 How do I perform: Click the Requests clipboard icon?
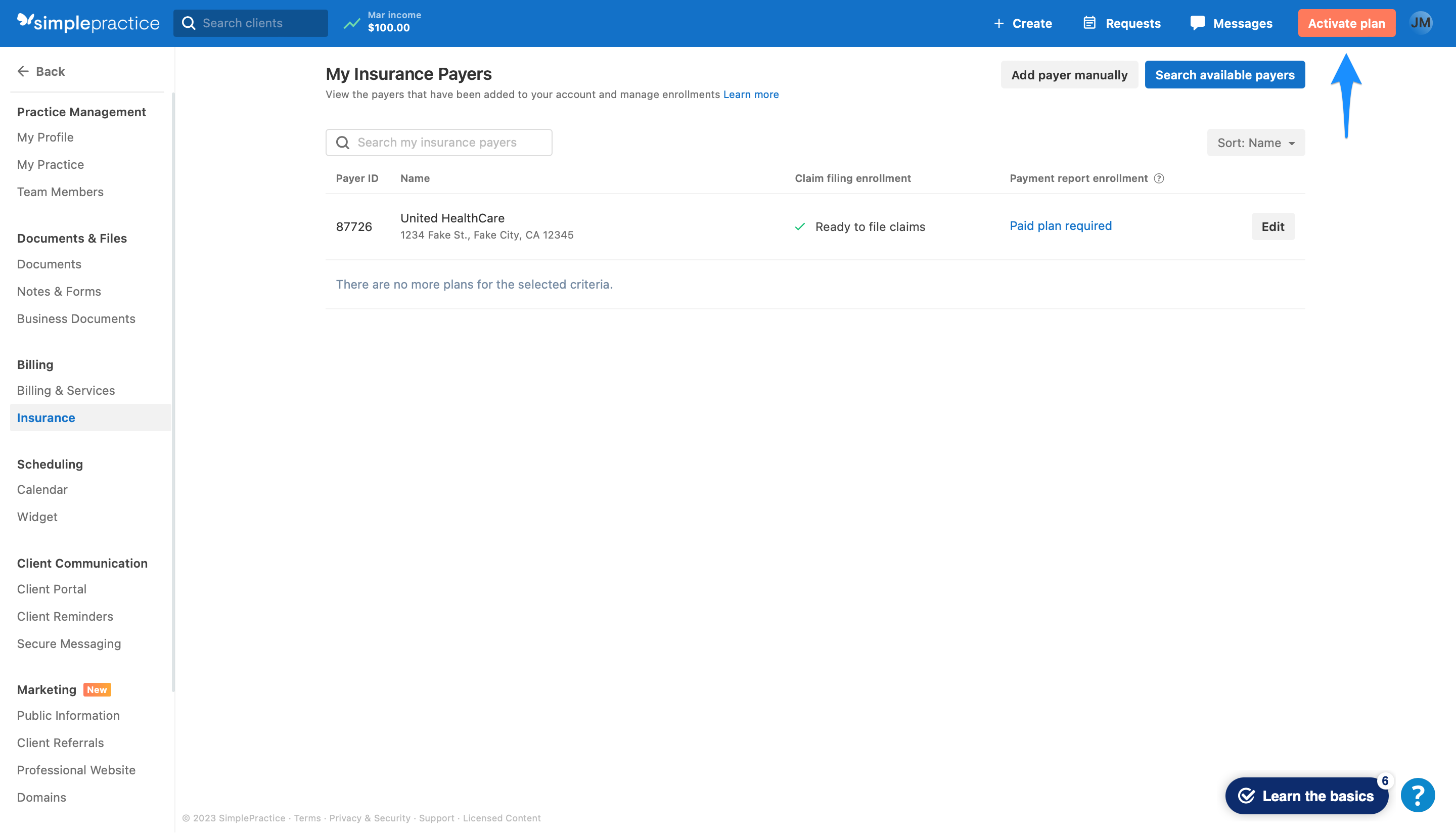tap(1090, 23)
